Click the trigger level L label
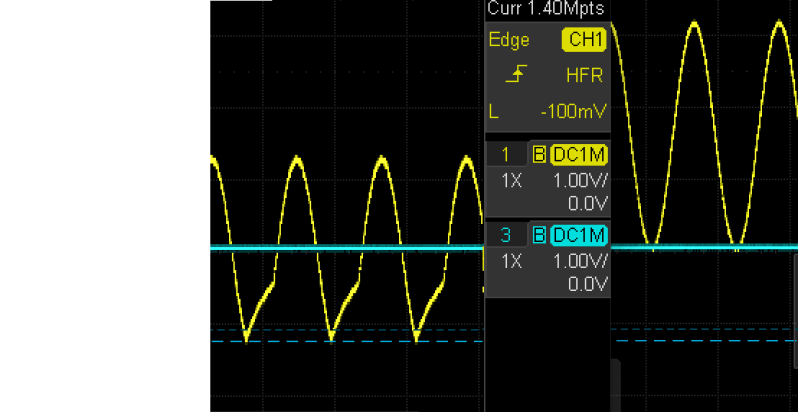This screenshot has width=798, height=412. pos(494,111)
